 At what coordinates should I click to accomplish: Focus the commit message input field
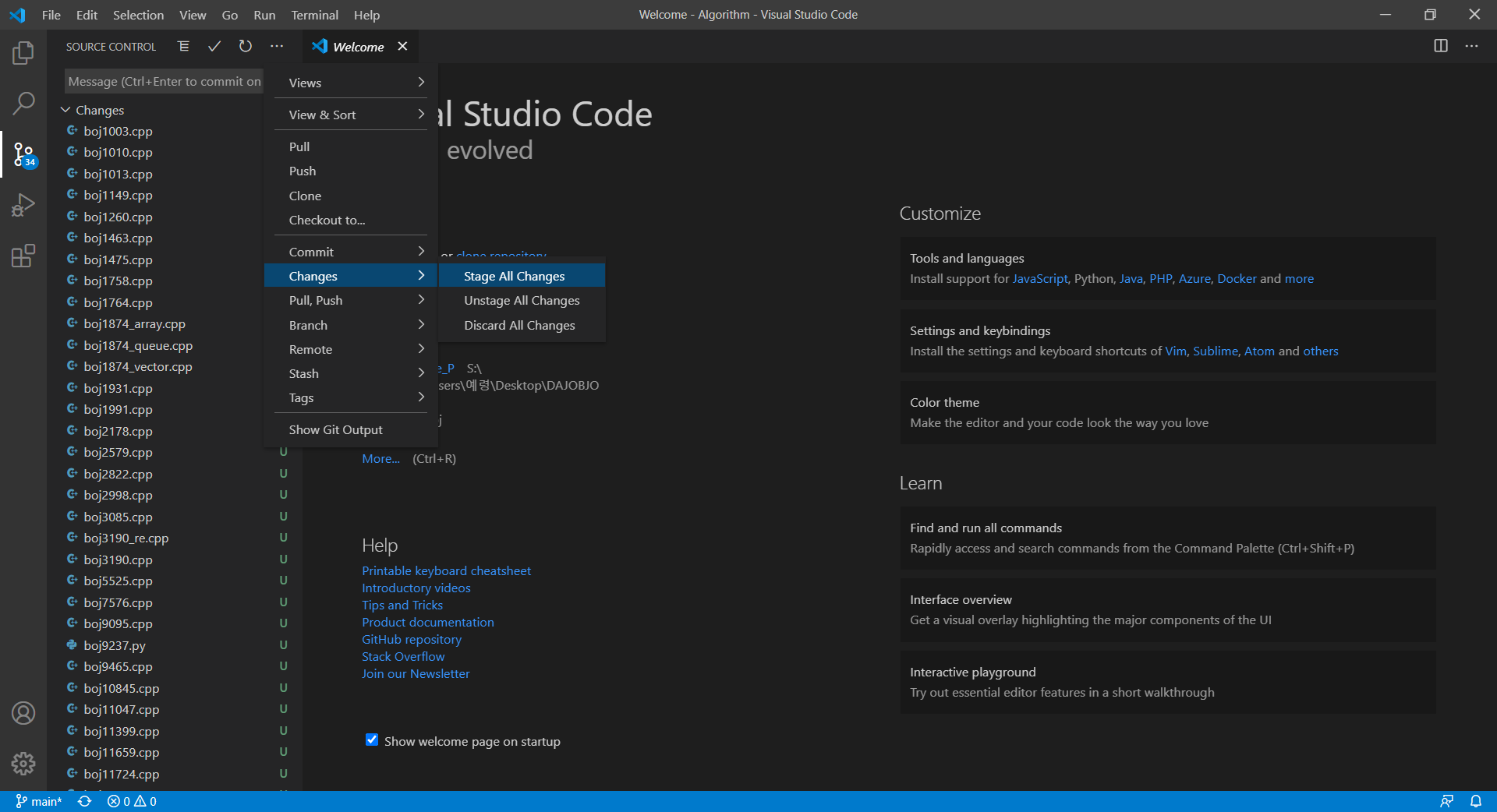tap(165, 81)
